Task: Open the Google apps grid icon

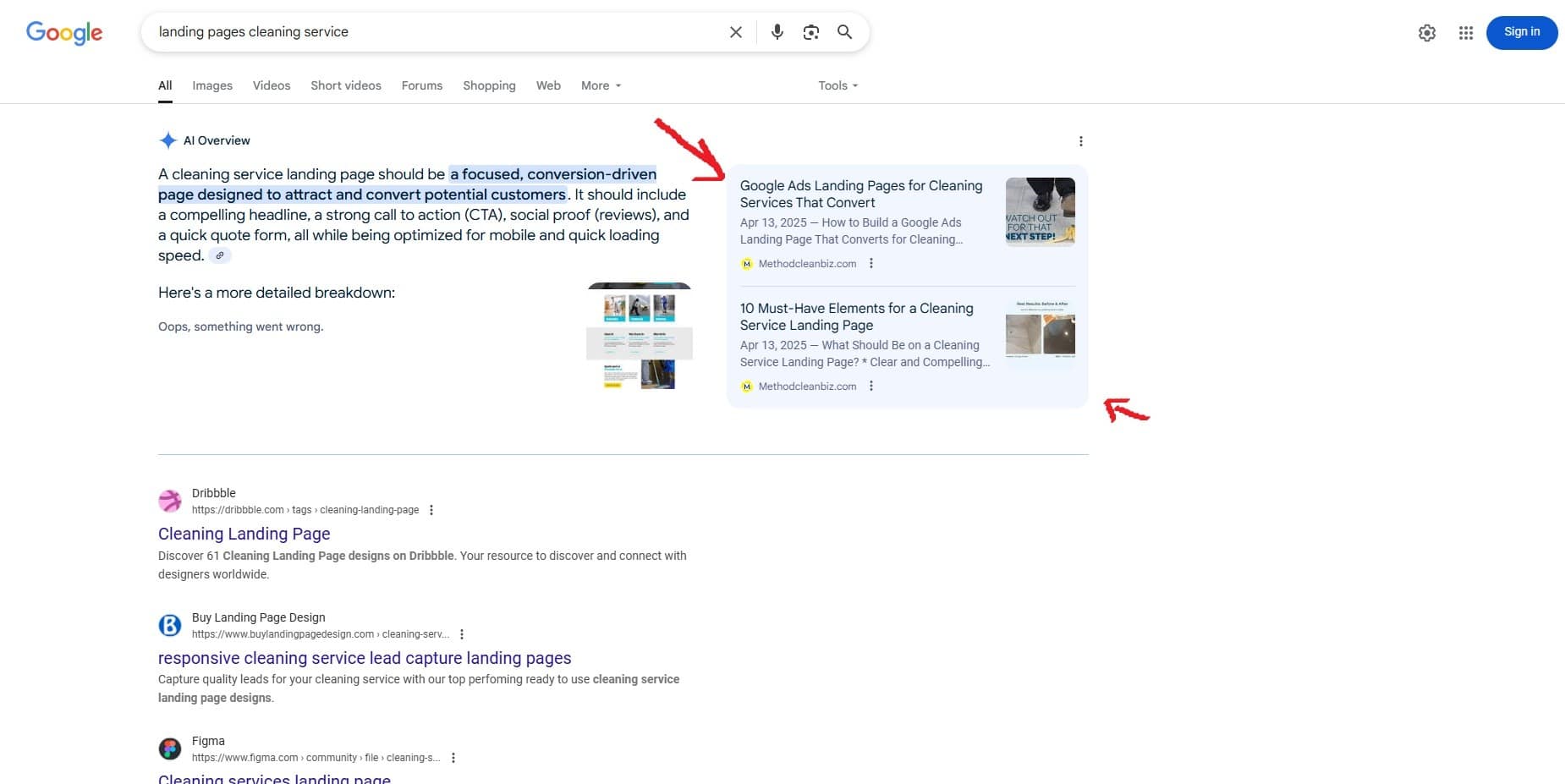Action: pos(1466,33)
